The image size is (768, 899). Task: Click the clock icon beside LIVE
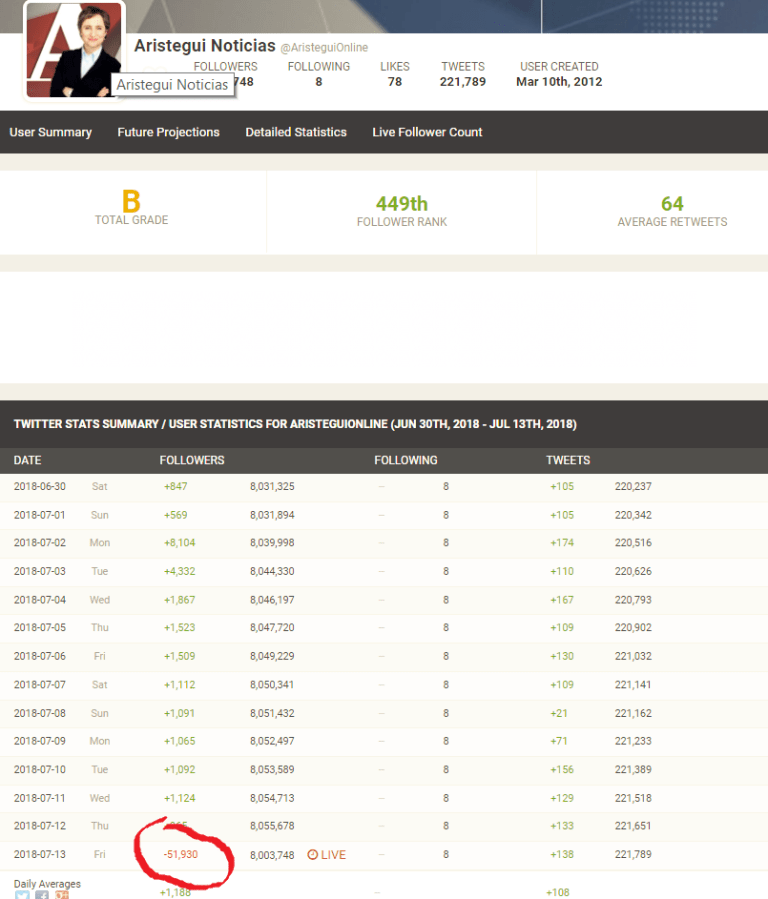[x=312, y=855]
